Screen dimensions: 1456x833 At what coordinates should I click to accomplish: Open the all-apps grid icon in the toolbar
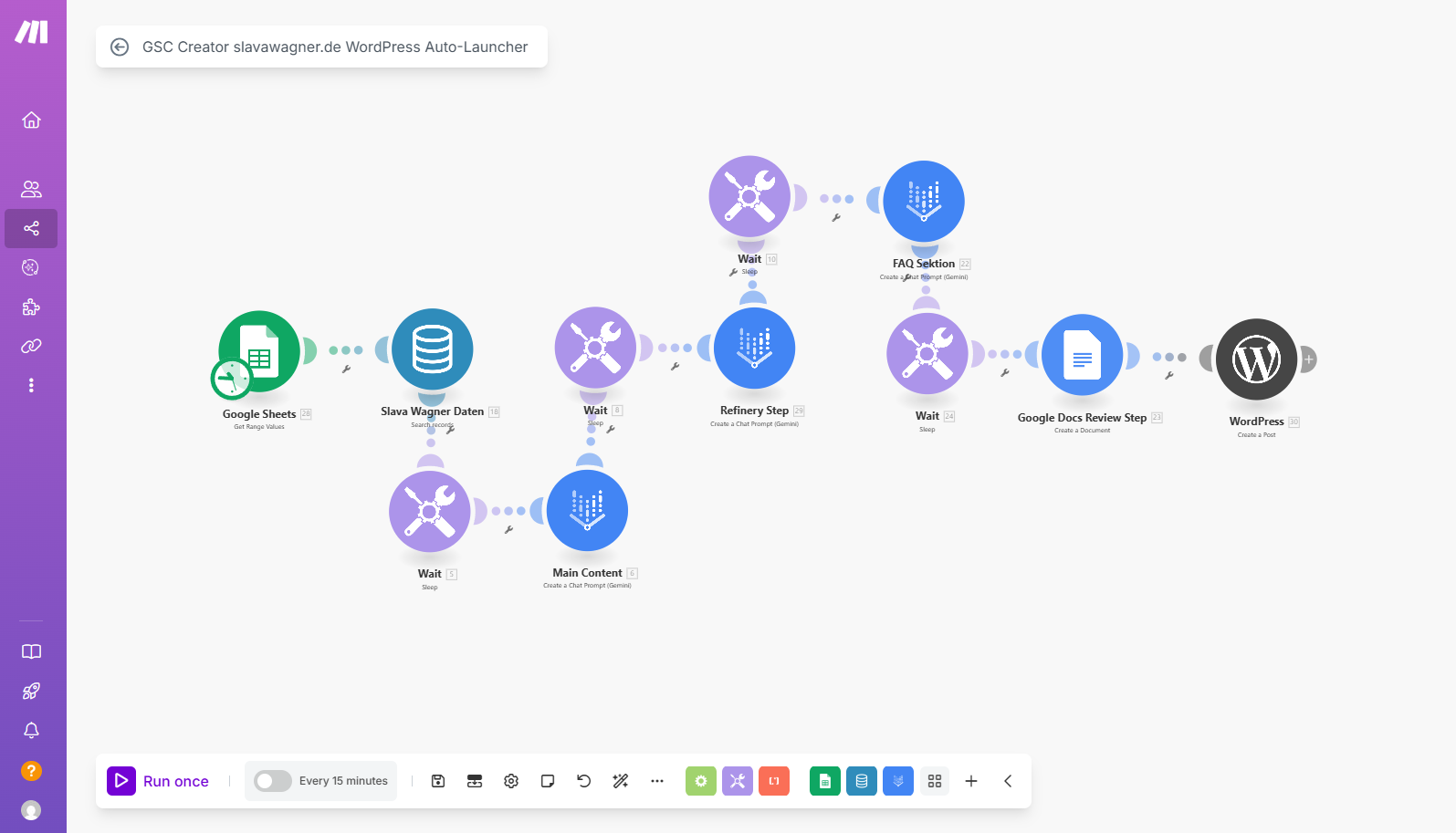(935, 781)
